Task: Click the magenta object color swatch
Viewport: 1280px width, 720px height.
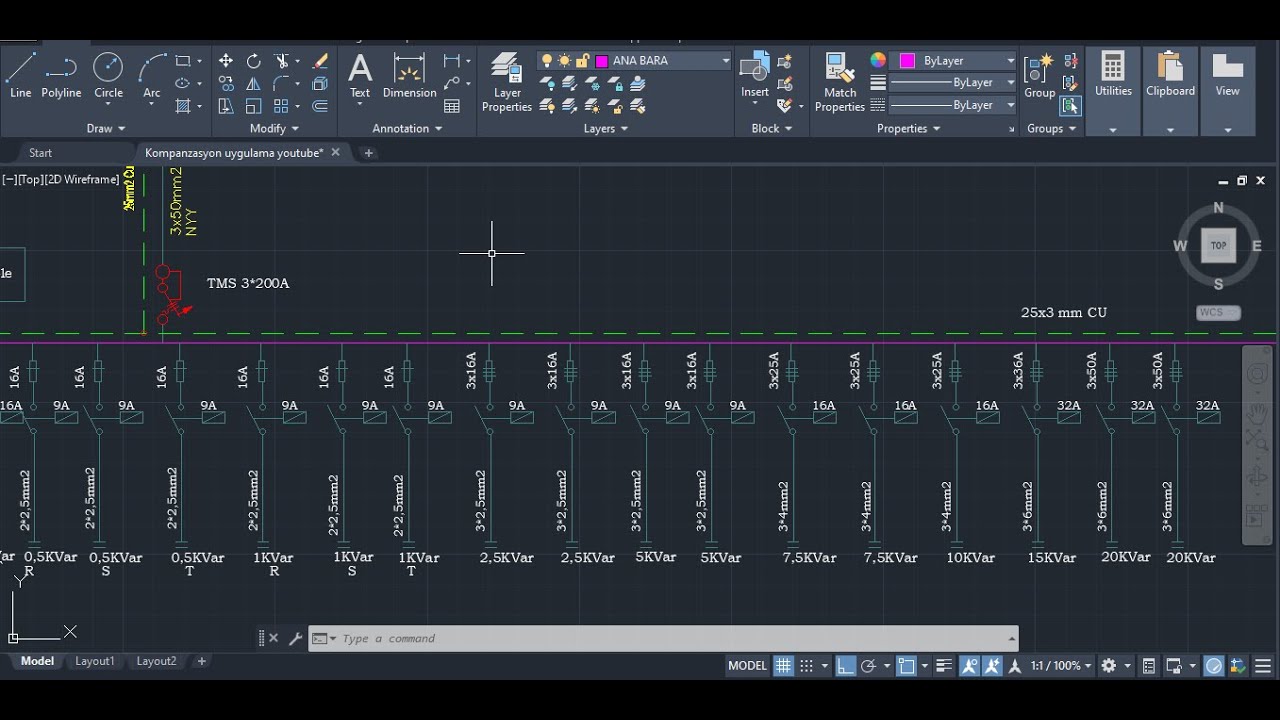Action: (907, 61)
